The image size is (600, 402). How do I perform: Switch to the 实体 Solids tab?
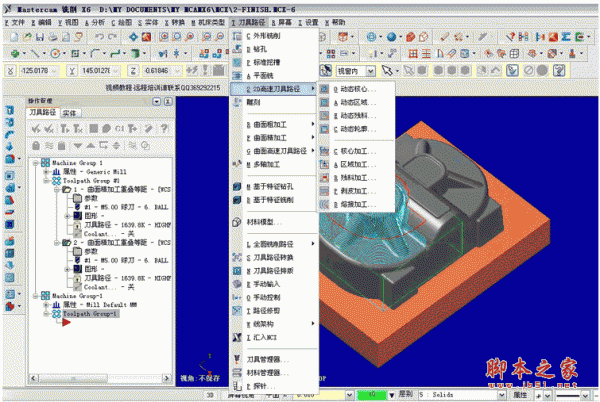(70, 113)
